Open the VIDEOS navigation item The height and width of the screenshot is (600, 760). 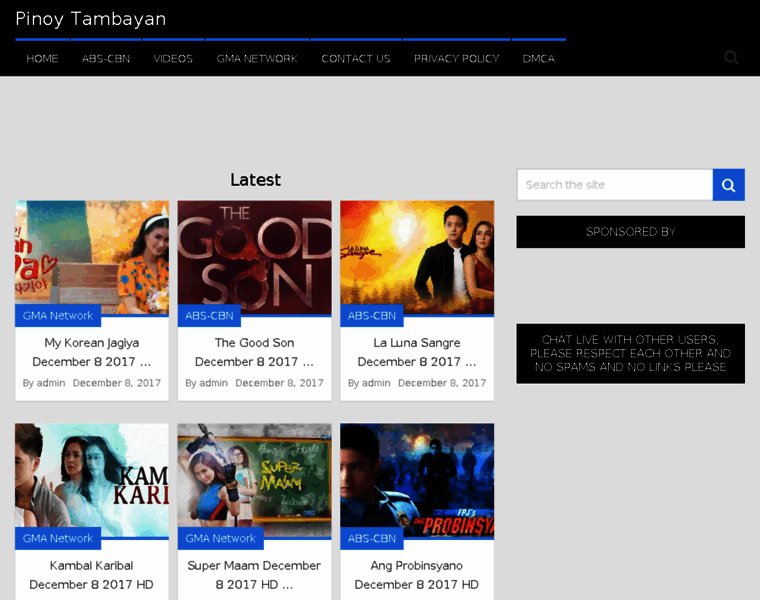click(x=173, y=59)
